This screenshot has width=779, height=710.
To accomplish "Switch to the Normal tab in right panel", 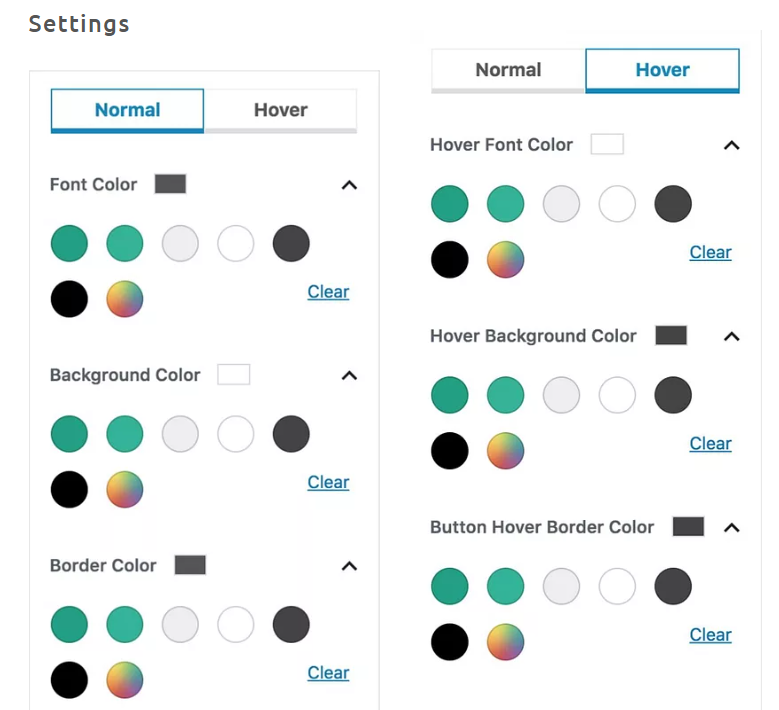I will [508, 70].
